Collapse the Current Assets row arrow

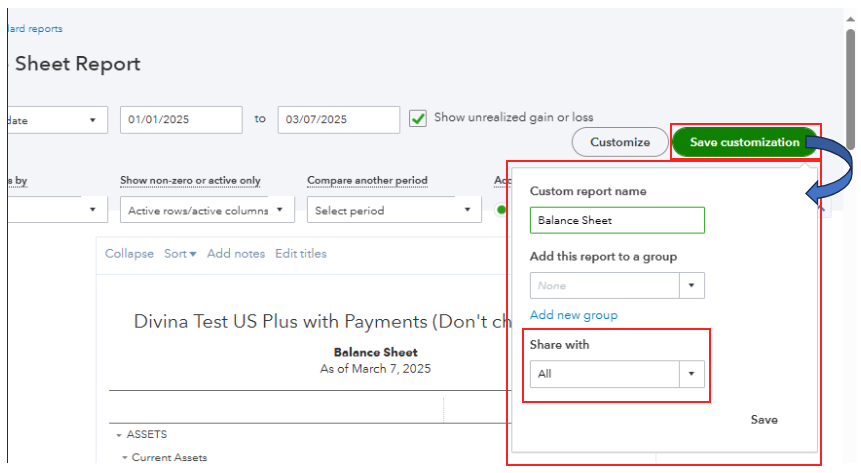click(125, 458)
